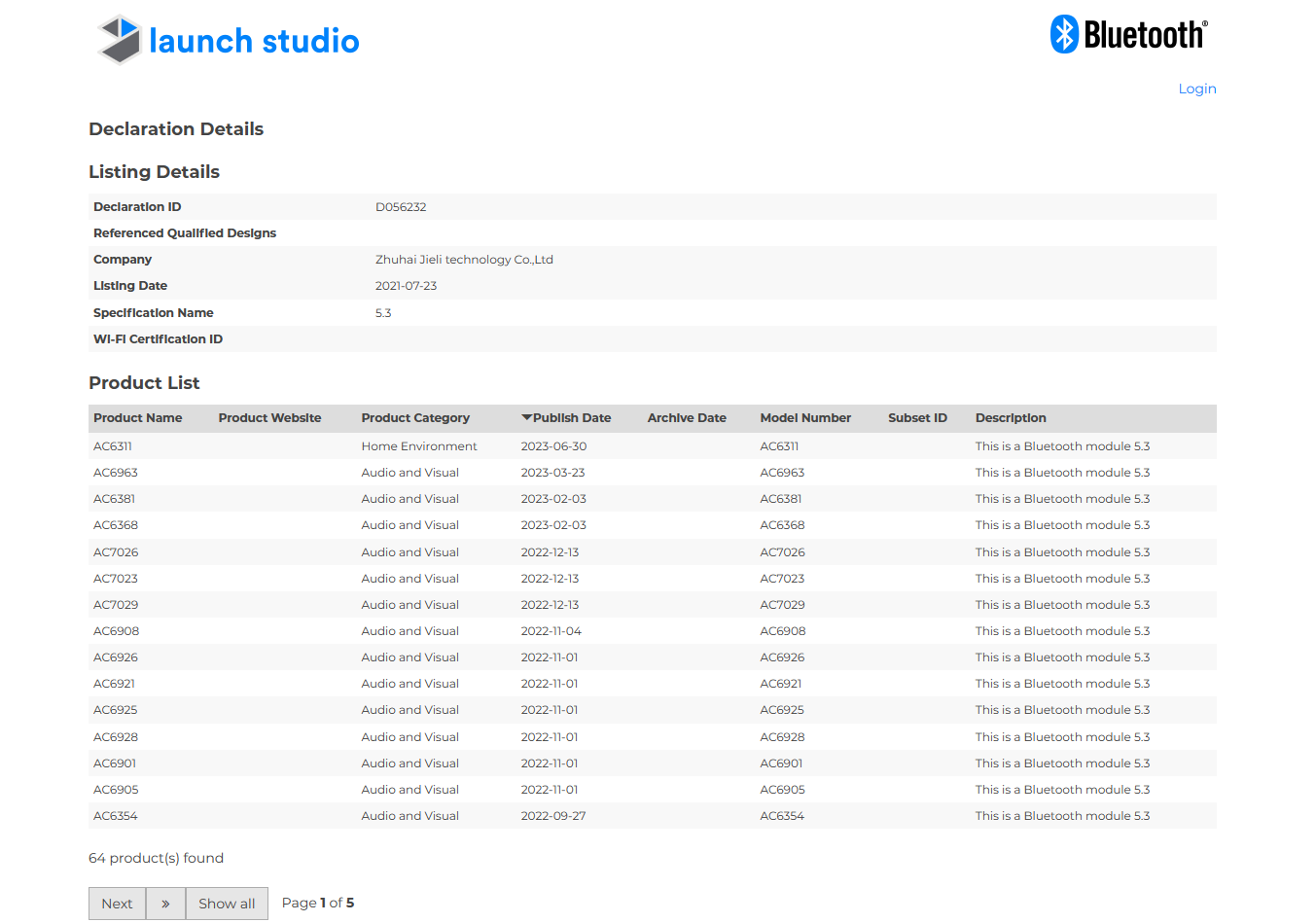Click model number AC6901
The image size is (1316, 923).
click(x=781, y=763)
